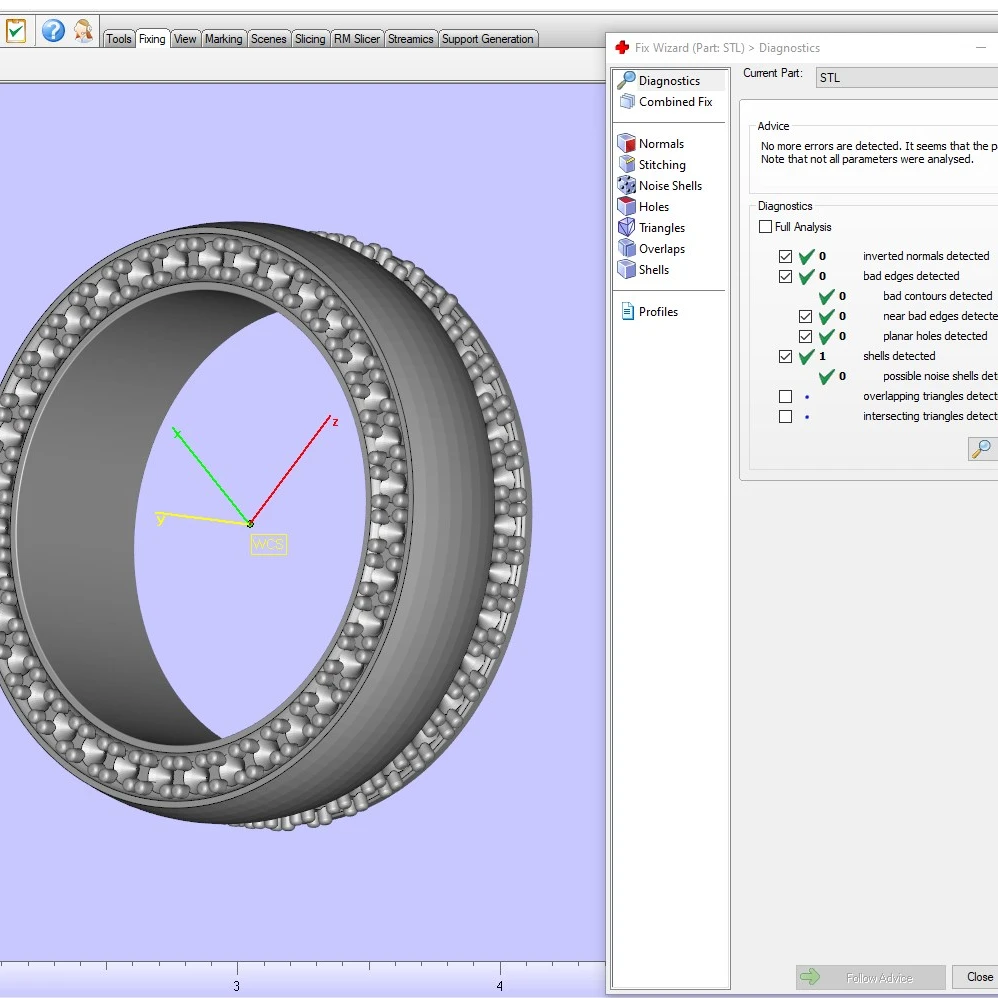Click the Close button

[x=978, y=977]
